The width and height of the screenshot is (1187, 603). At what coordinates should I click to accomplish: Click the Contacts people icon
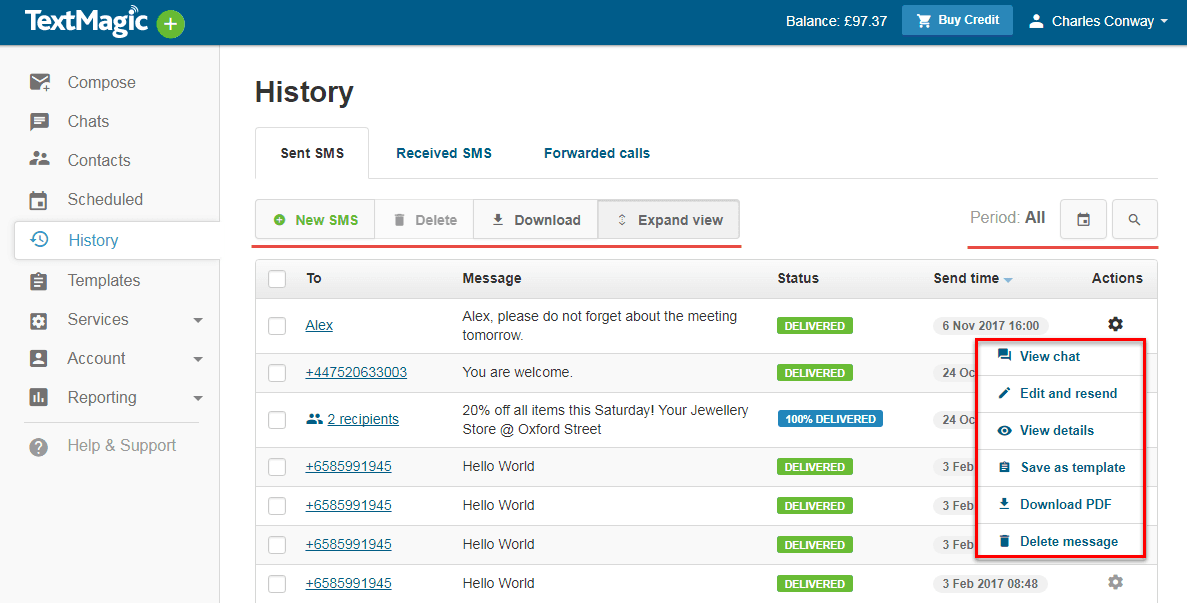pos(39,159)
